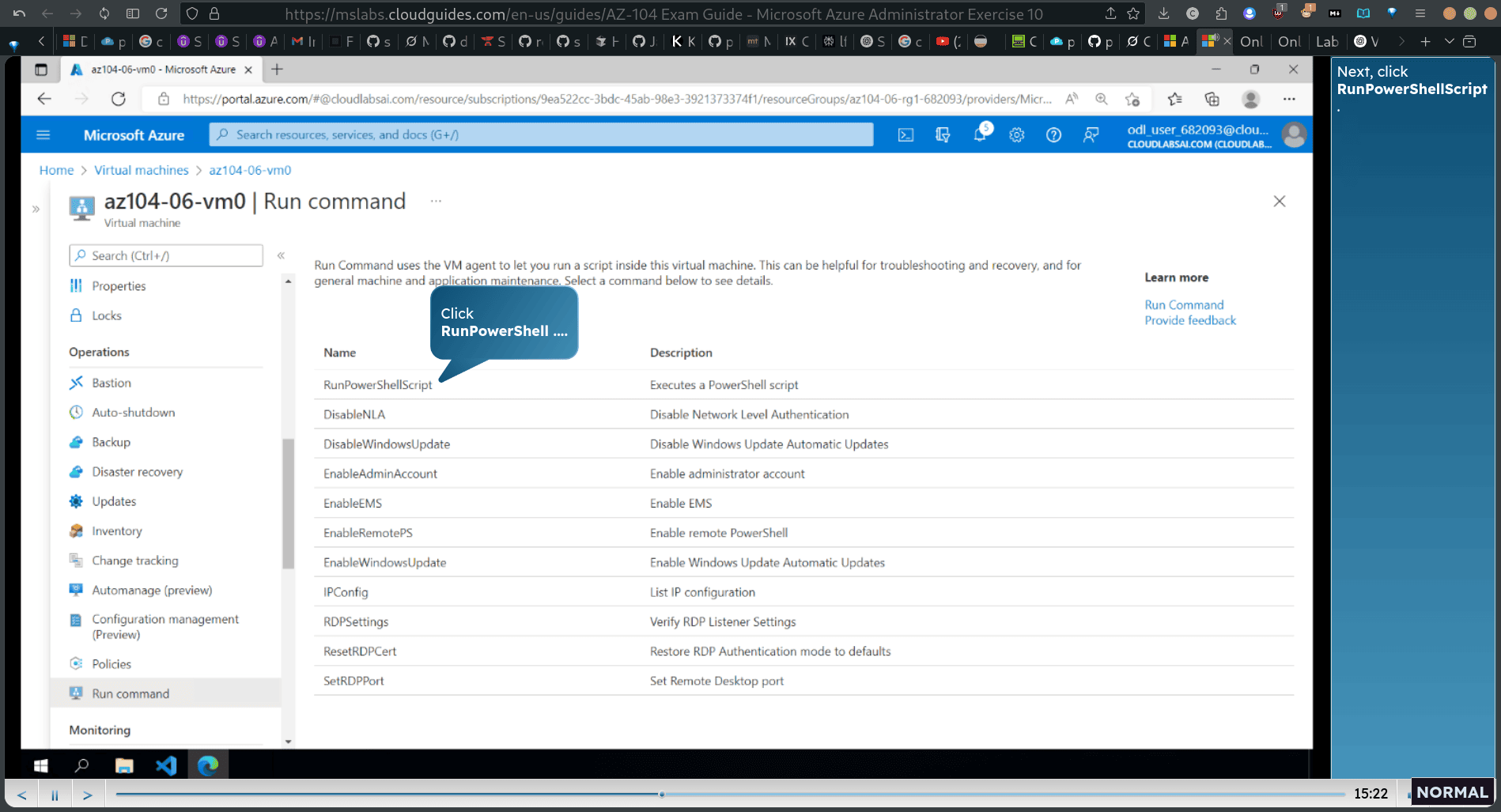Image resolution: width=1501 pixels, height=812 pixels.
Task: Expand the left portal pane chevron
Action: [x=36, y=209]
